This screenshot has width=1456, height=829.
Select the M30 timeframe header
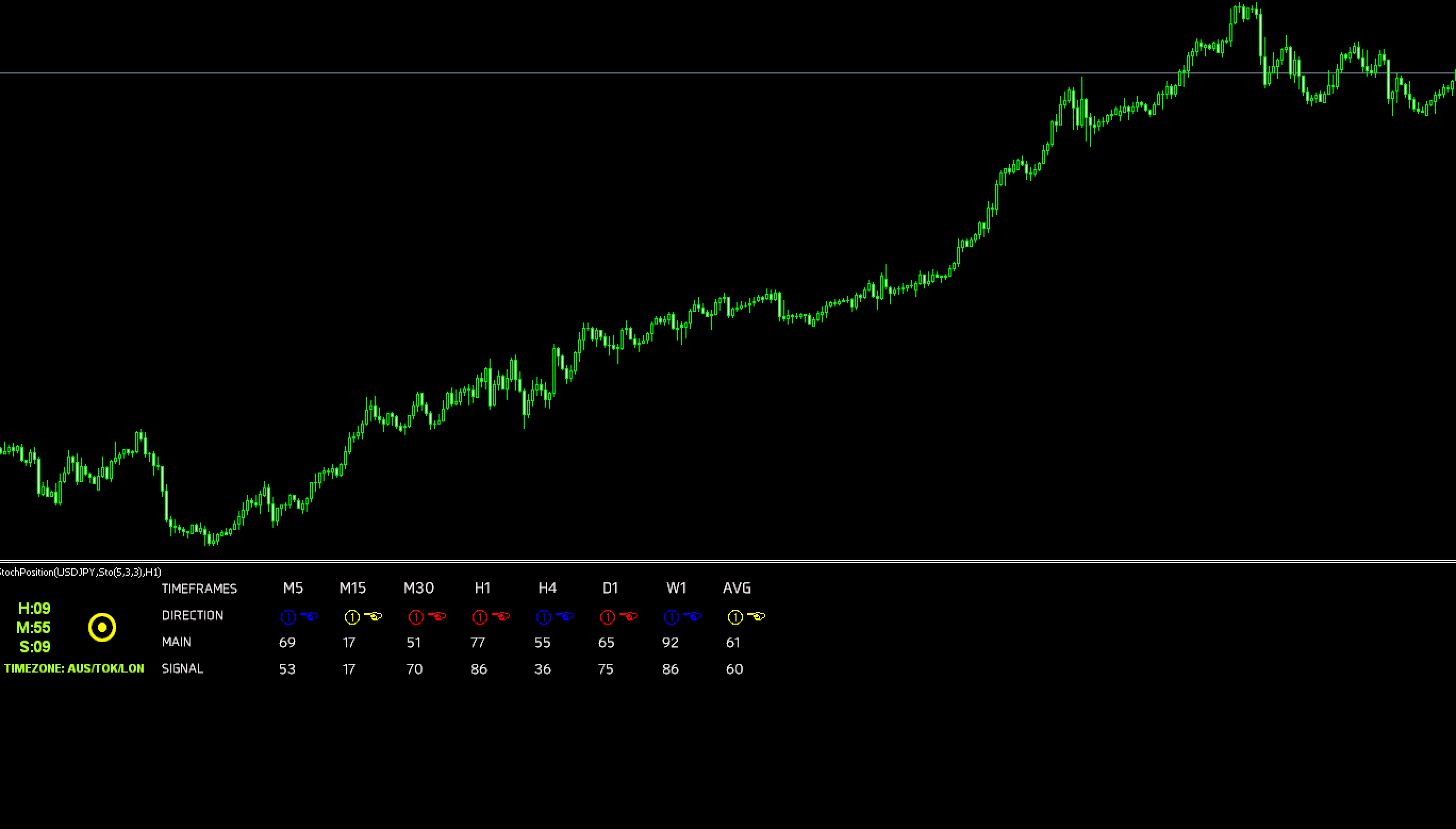click(x=418, y=588)
